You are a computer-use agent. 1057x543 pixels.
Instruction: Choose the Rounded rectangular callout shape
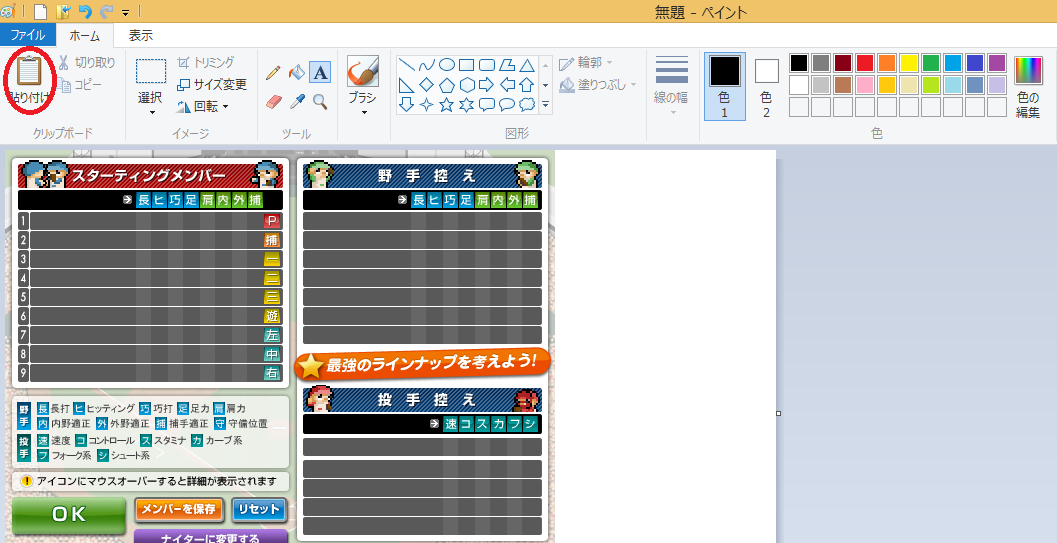pos(487,104)
